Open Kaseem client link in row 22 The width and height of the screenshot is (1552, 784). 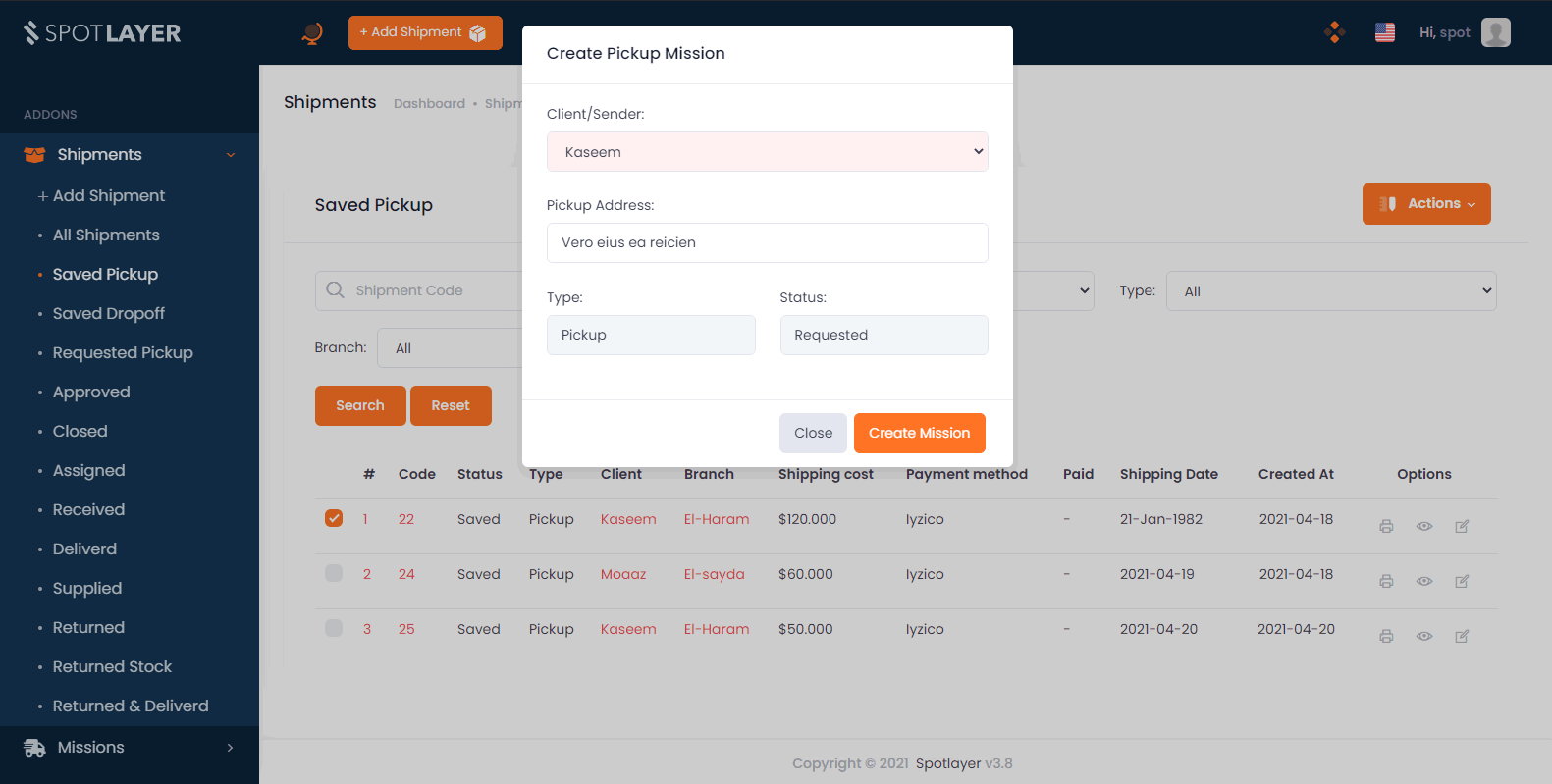tap(628, 519)
